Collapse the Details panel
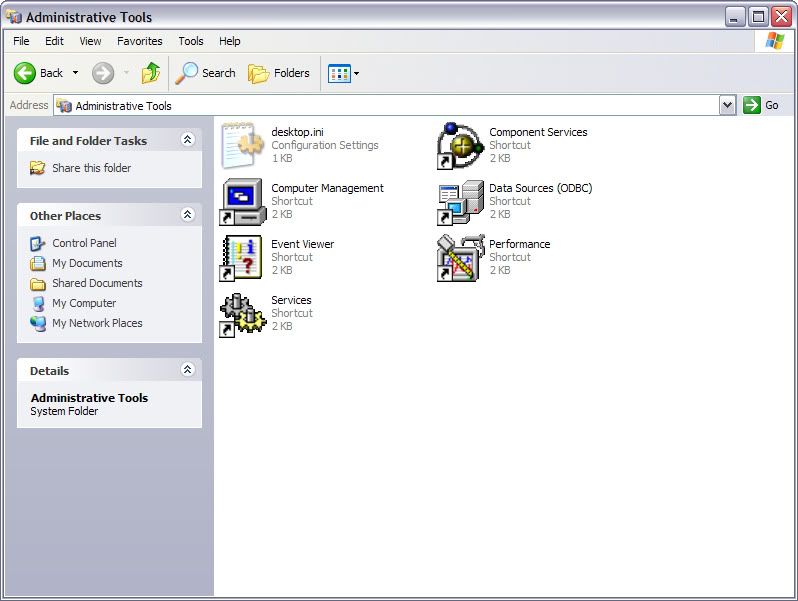 (187, 370)
